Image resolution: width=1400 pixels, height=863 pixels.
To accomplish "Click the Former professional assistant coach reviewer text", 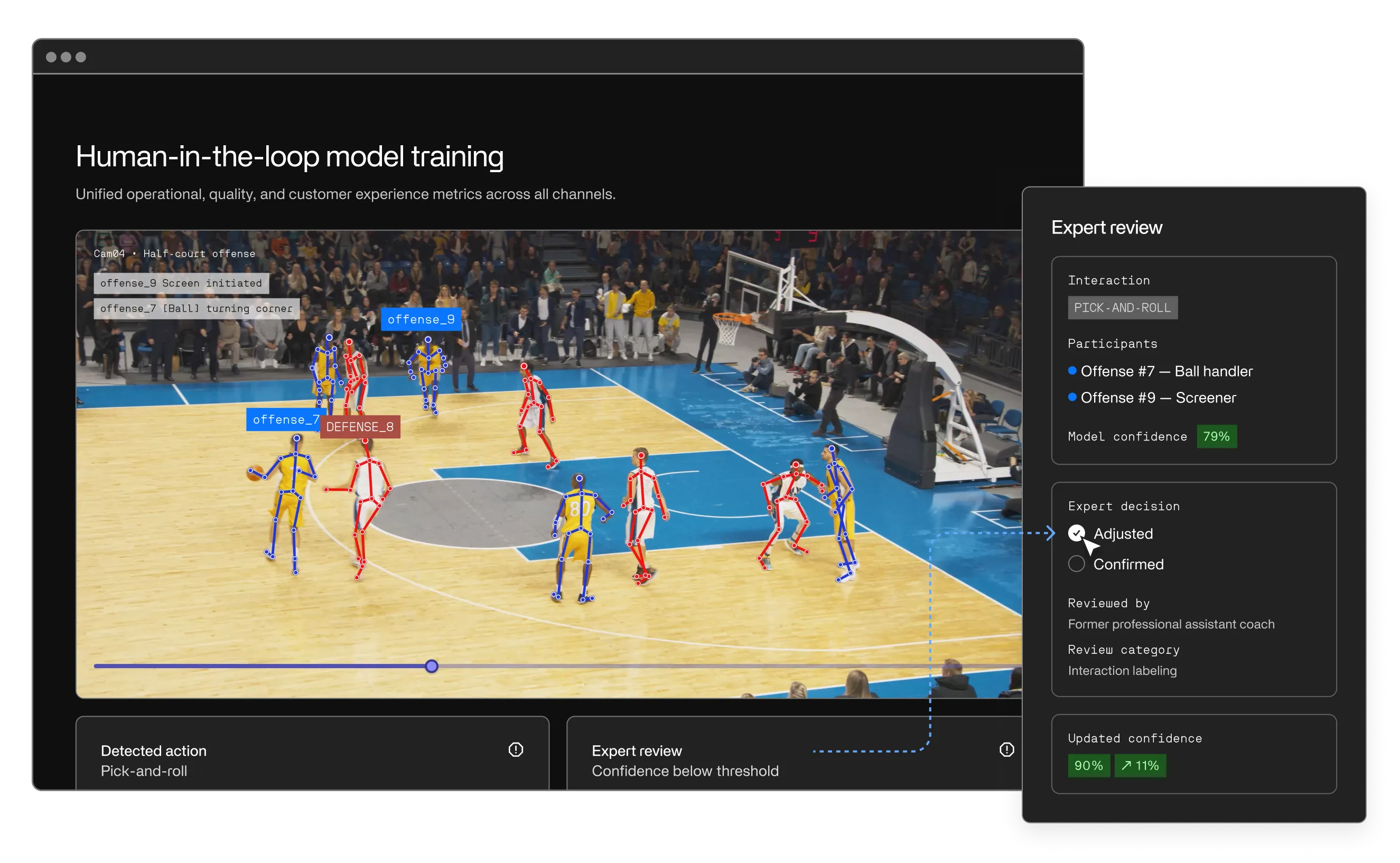I will pyautogui.click(x=1171, y=624).
